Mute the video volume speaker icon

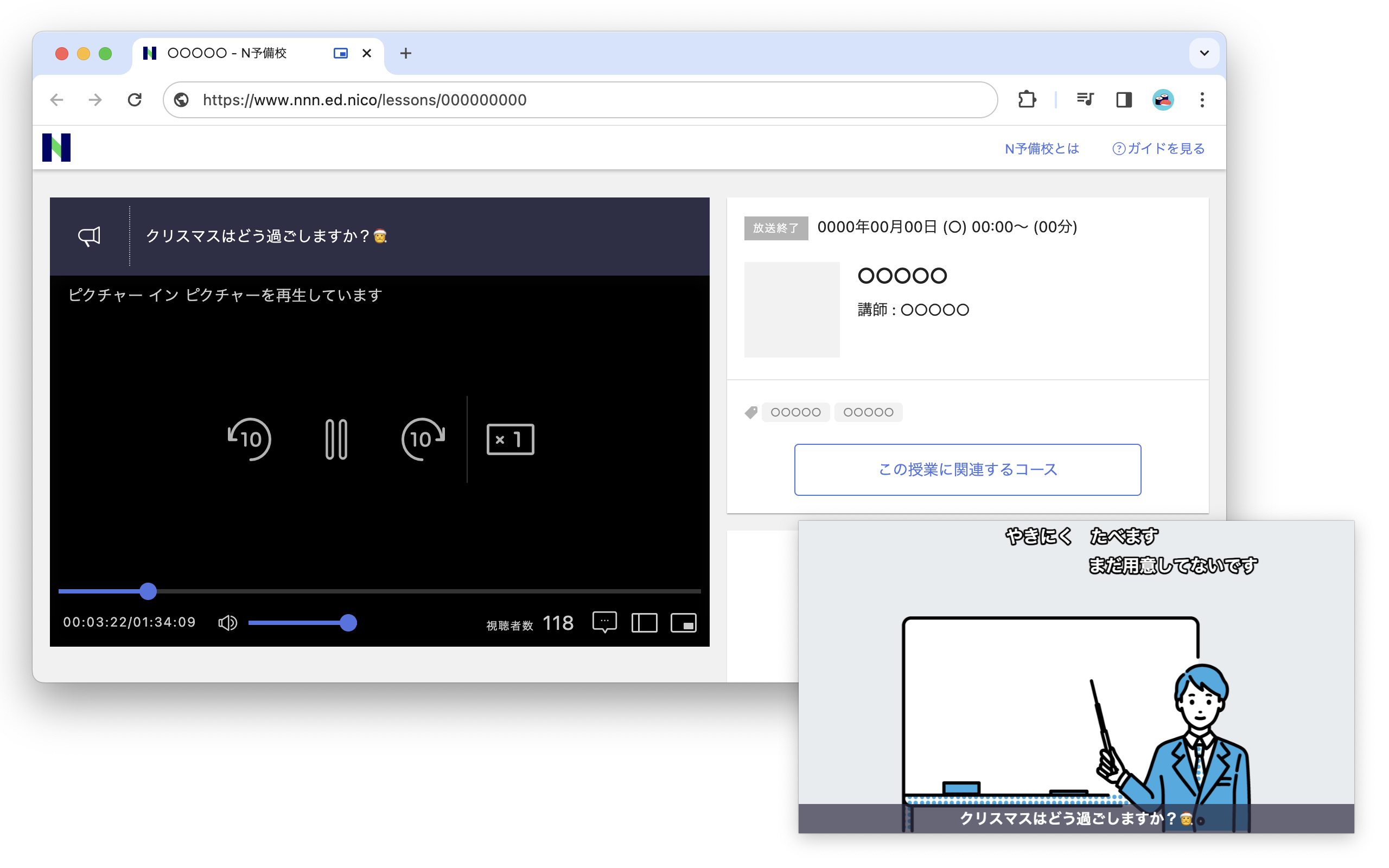point(227,622)
